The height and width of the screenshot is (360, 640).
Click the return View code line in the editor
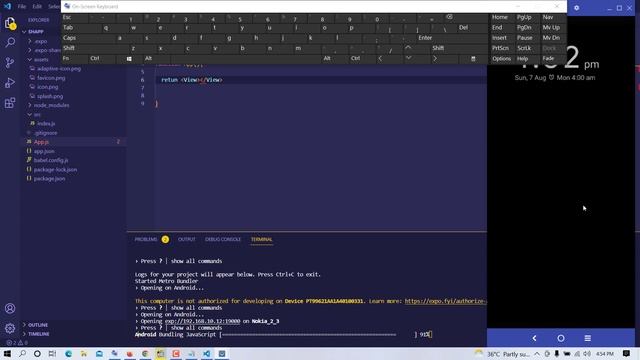coord(191,80)
